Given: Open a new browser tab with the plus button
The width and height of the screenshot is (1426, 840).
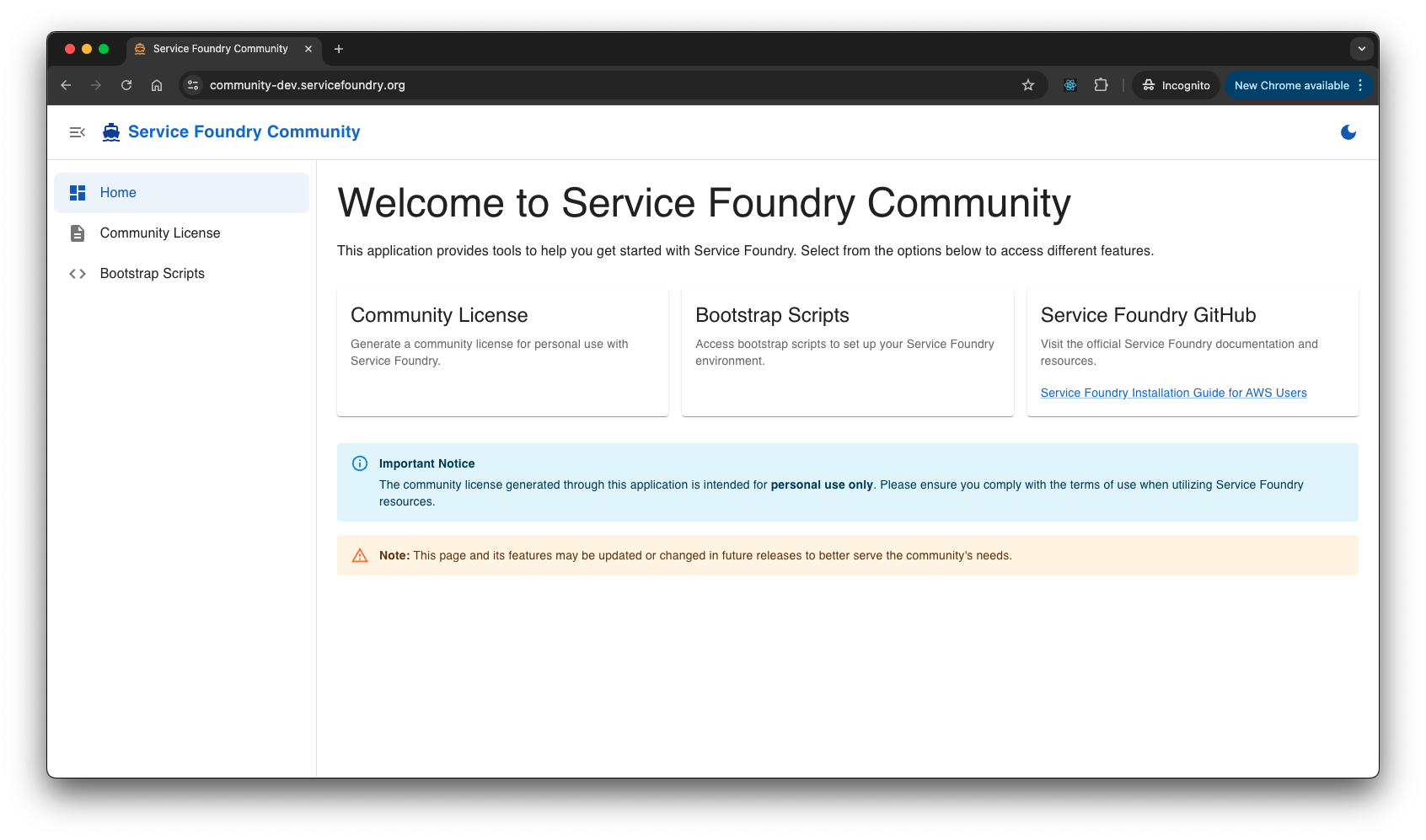Looking at the screenshot, I should coord(339,49).
